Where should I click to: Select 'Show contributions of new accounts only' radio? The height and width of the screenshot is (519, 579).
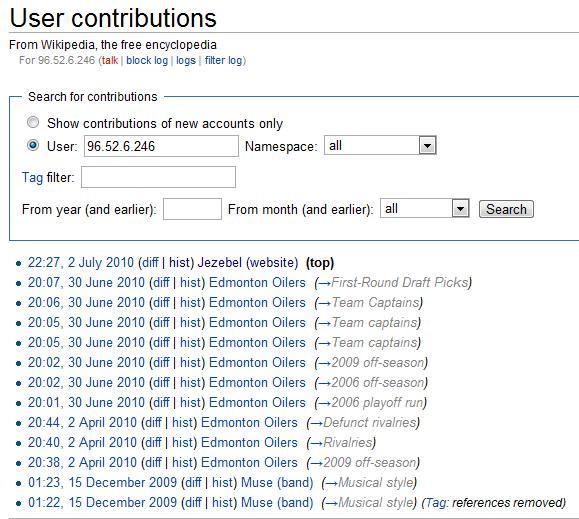[33, 122]
